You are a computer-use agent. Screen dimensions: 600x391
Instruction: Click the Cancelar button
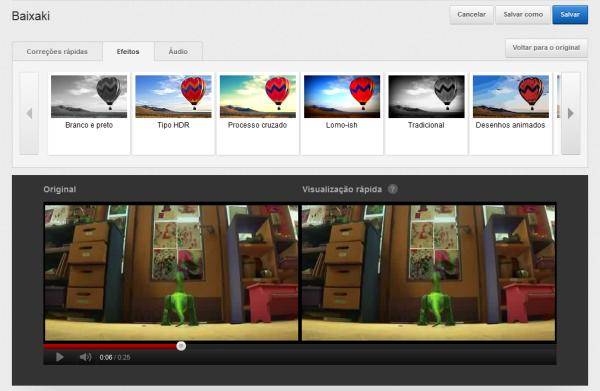(471, 15)
